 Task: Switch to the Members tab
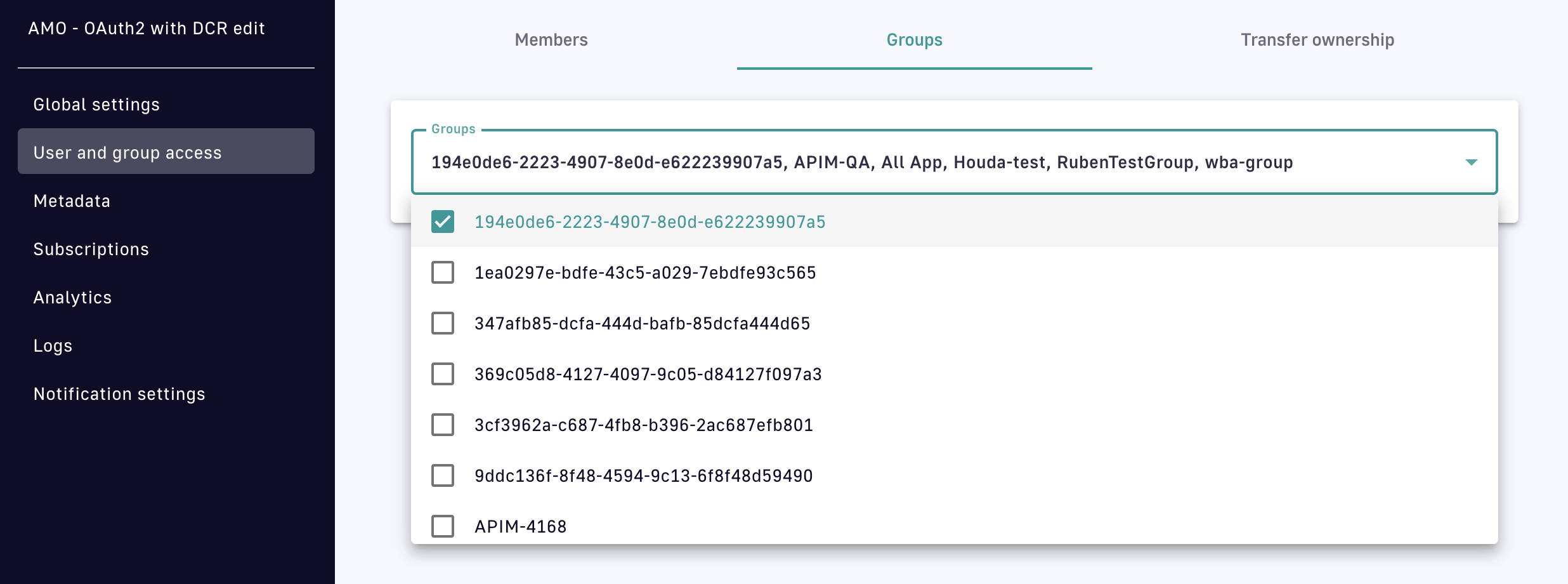coord(551,40)
